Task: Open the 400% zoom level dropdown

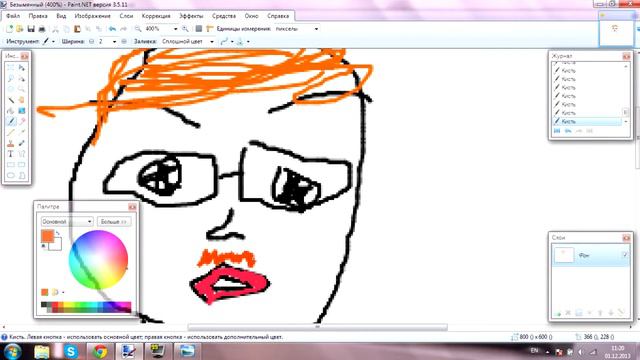Action: point(176,29)
